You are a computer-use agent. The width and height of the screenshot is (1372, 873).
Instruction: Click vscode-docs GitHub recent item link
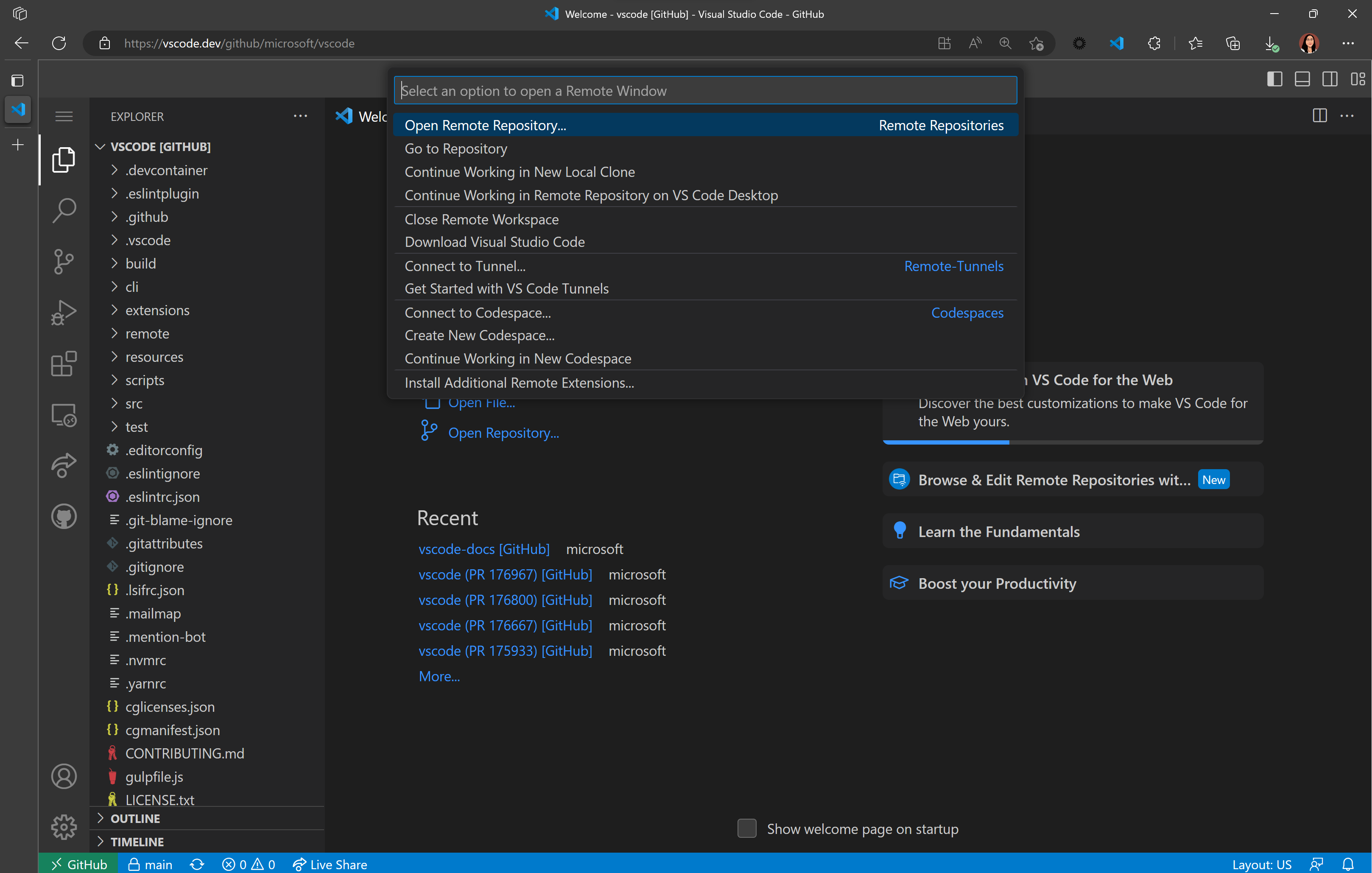coord(484,549)
